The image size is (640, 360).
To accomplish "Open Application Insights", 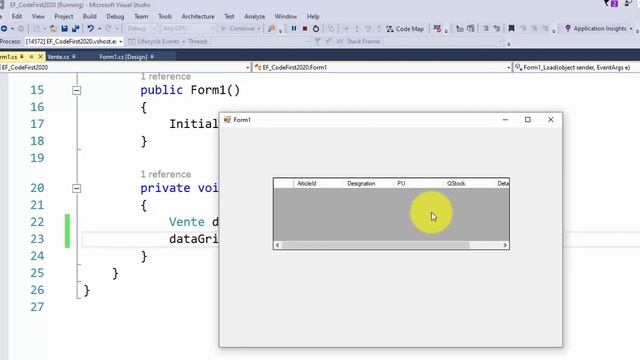I will tap(596, 29).
